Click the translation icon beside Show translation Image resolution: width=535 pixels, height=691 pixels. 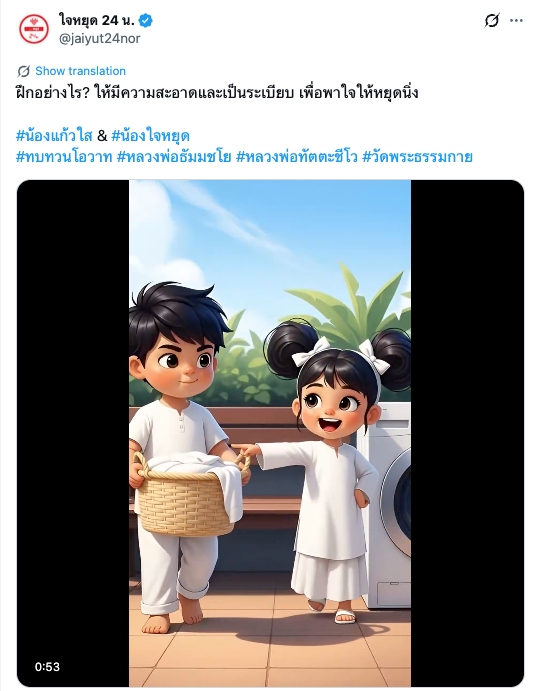click(x=23, y=71)
